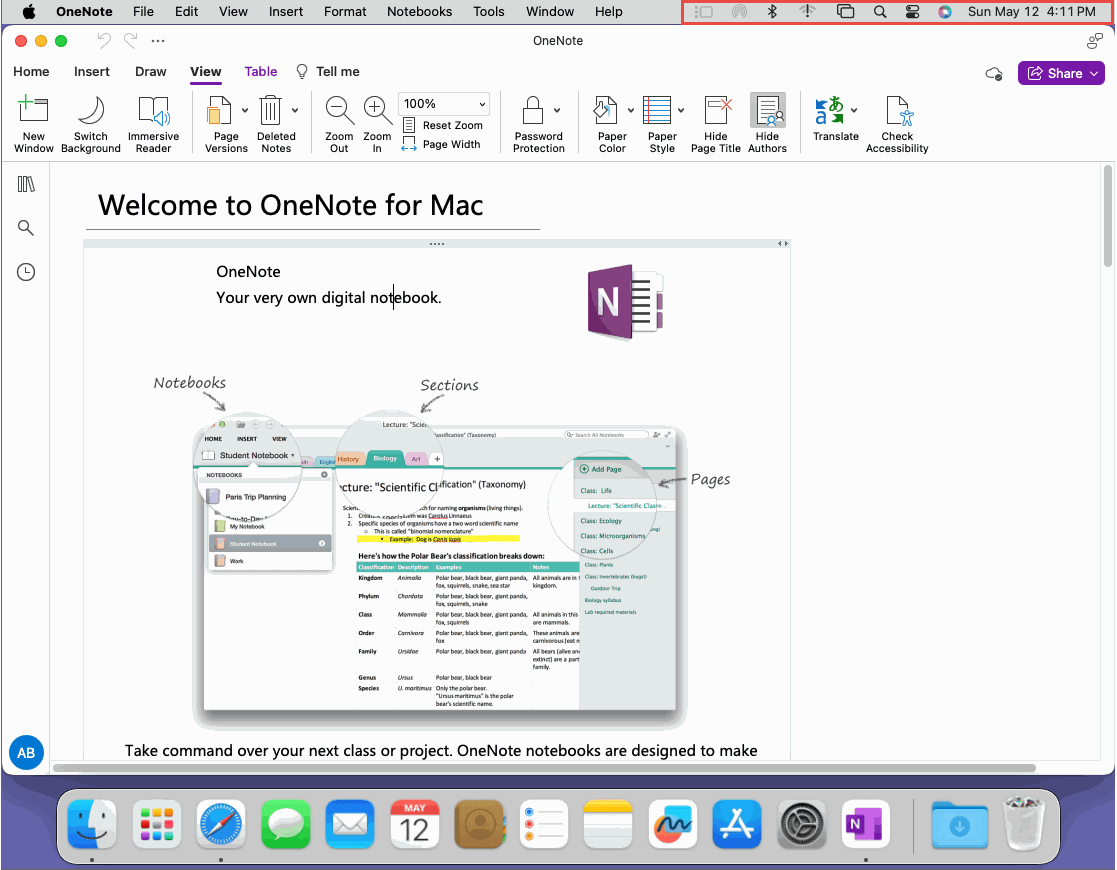Open the Notebooks menu

(420, 11)
